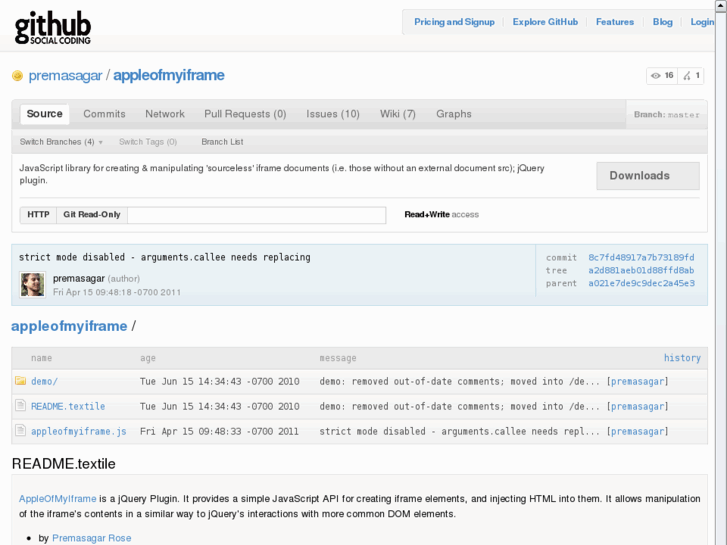Click the forks icon showing 1
This screenshot has width=727, height=545.
tap(691, 76)
